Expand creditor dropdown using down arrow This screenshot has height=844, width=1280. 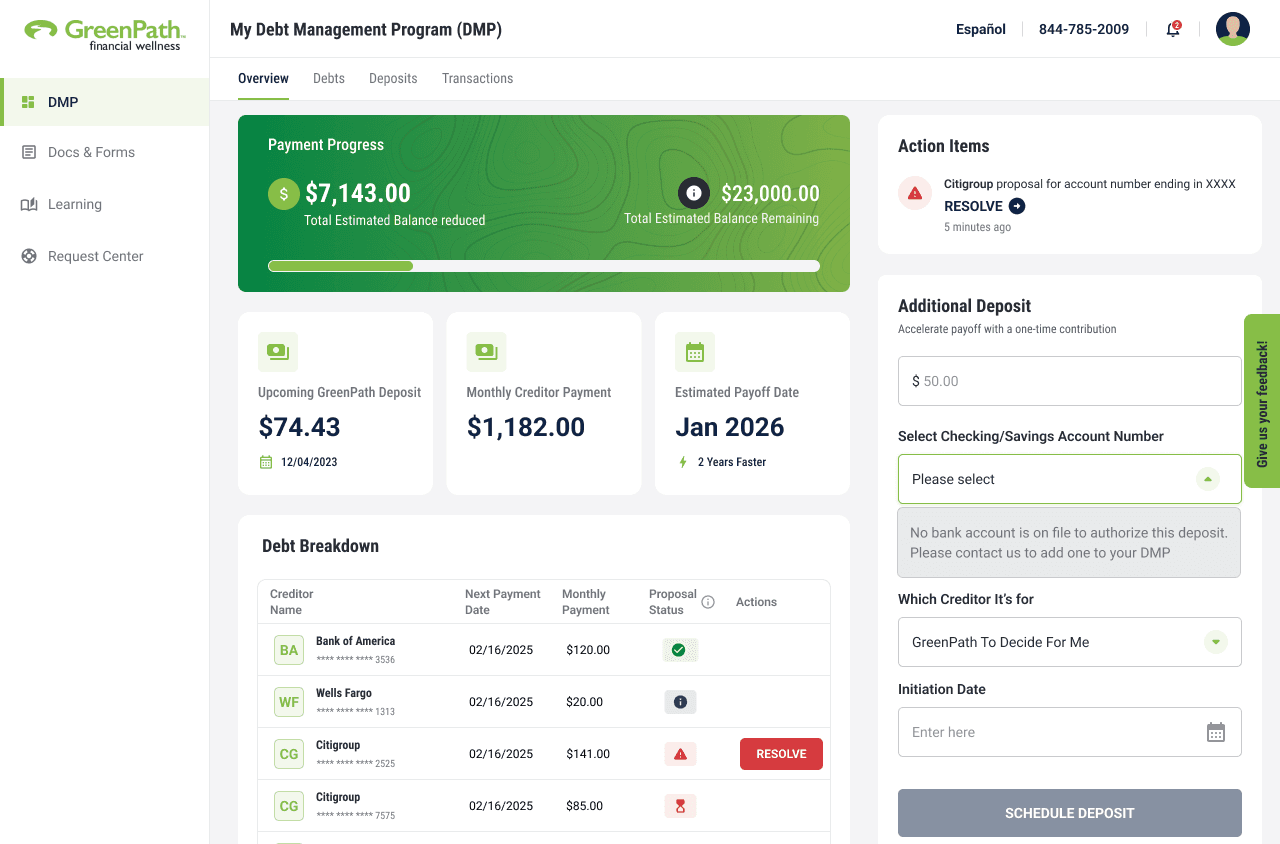click(x=1216, y=642)
